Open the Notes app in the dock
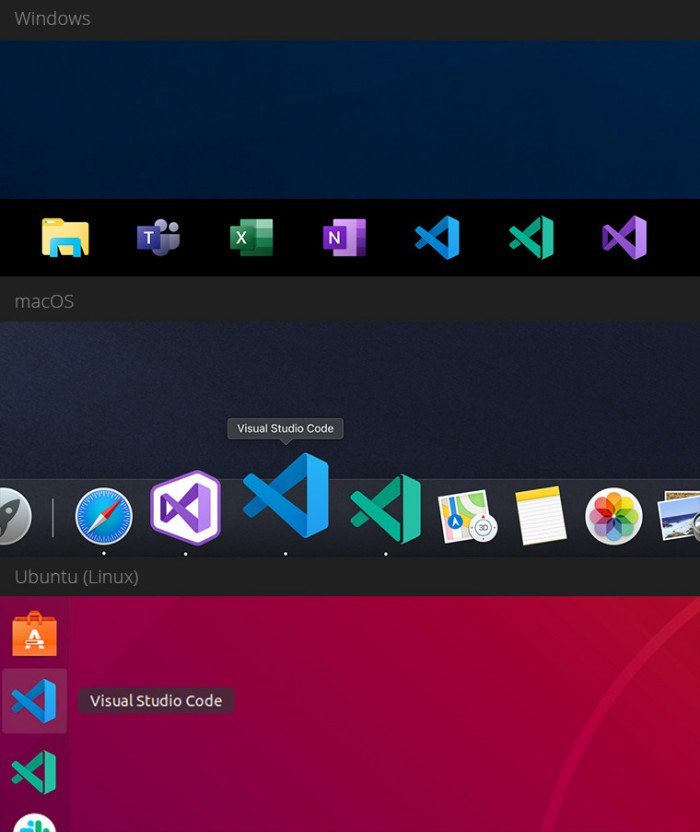The width and height of the screenshot is (700, 832). [x=541, y=516]
